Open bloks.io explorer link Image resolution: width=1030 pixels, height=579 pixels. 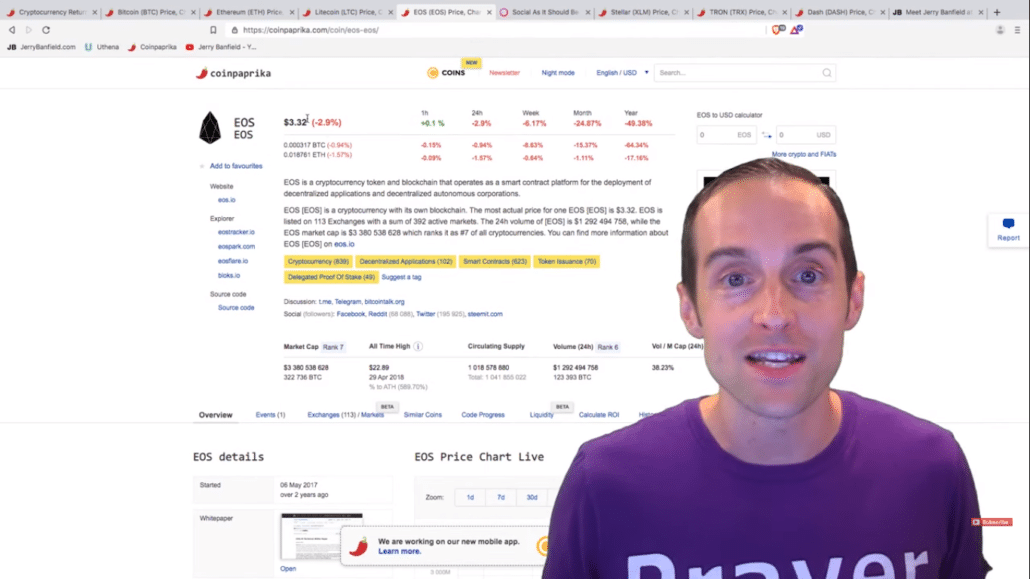click(x=229, y=275)
